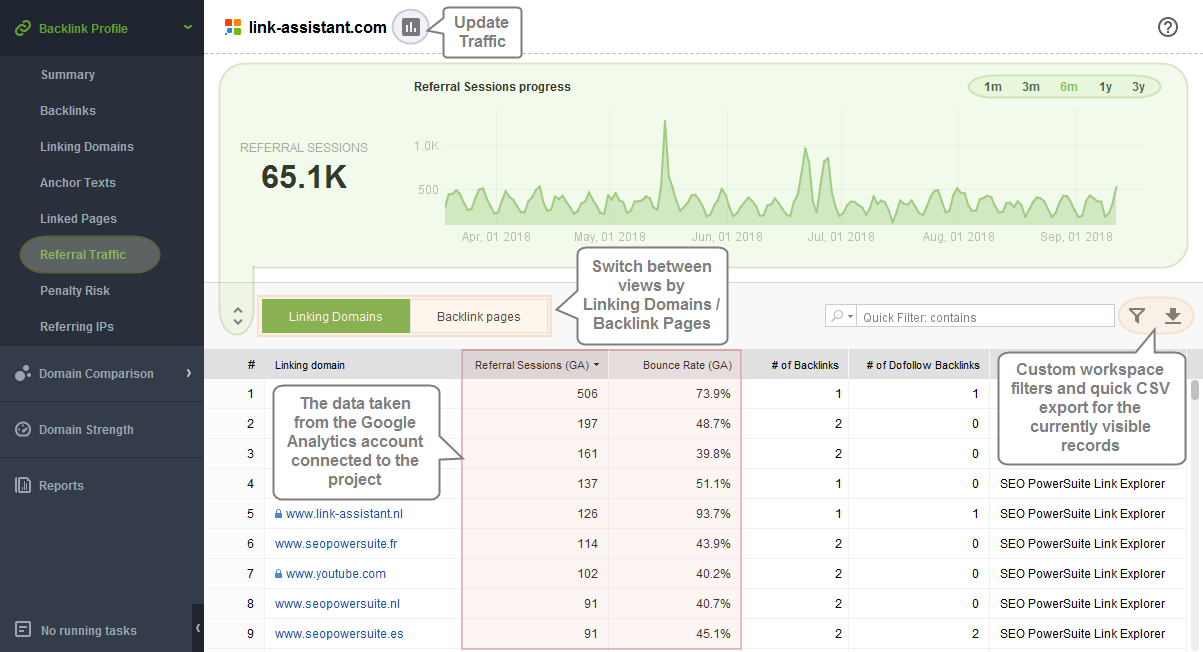The width and height of the screenshot is (1203, 652).
Task: Expand the Domain Comparison section arrow
Action: click(x=188, y=373)
